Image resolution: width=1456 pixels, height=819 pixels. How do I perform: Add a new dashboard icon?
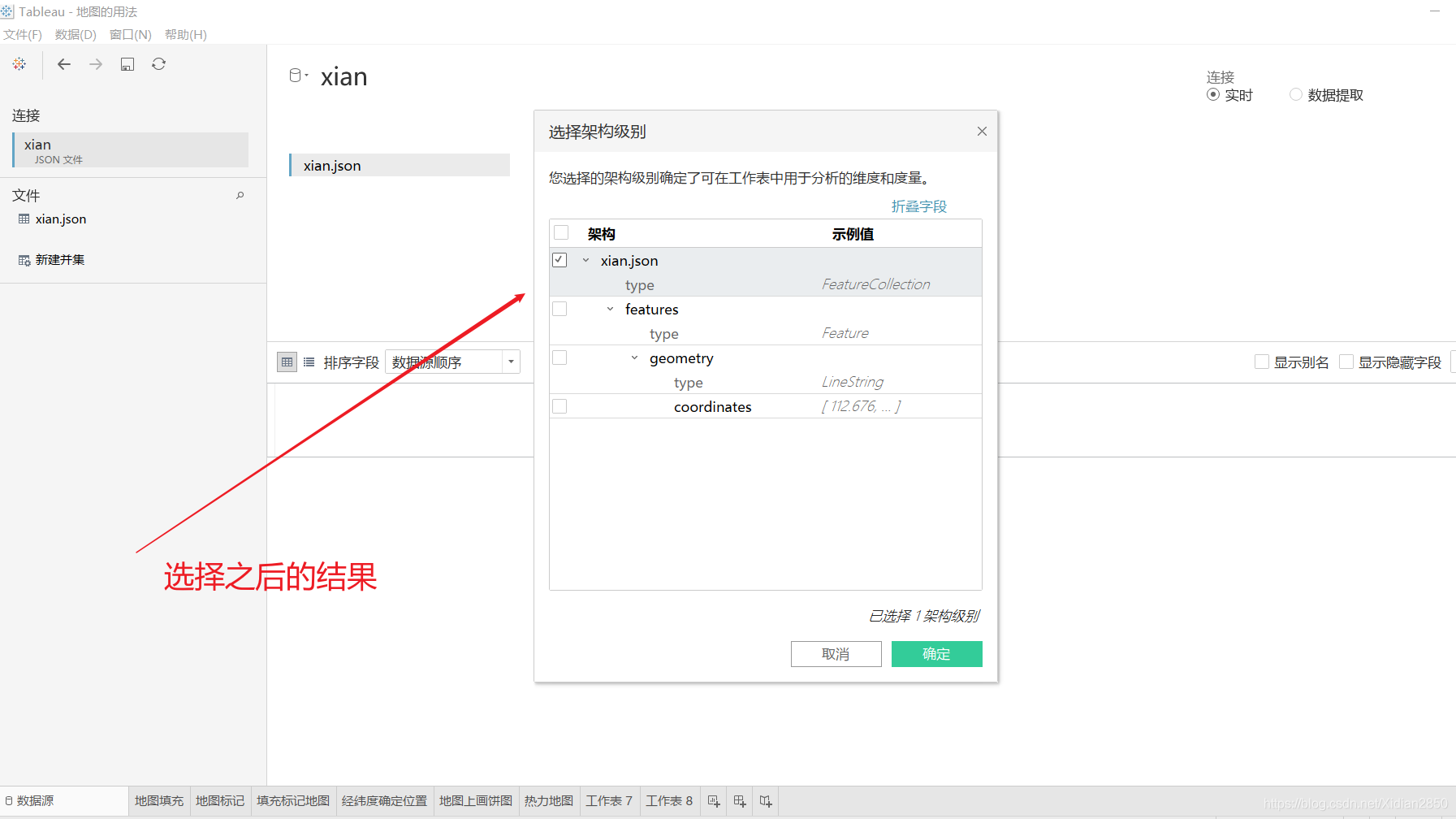[740, 801]
